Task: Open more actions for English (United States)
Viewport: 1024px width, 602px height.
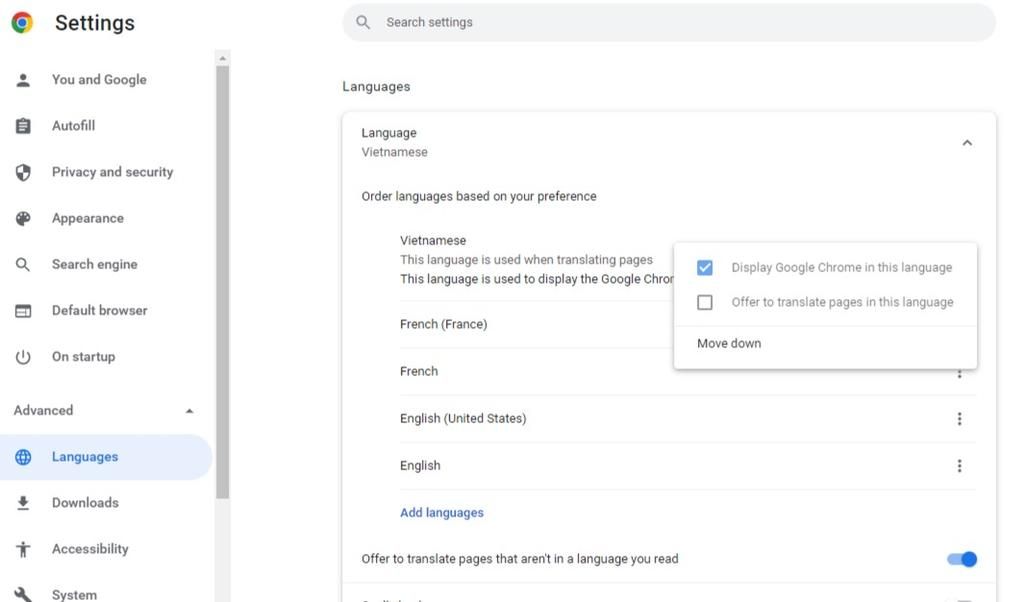Action: (959, 419)
